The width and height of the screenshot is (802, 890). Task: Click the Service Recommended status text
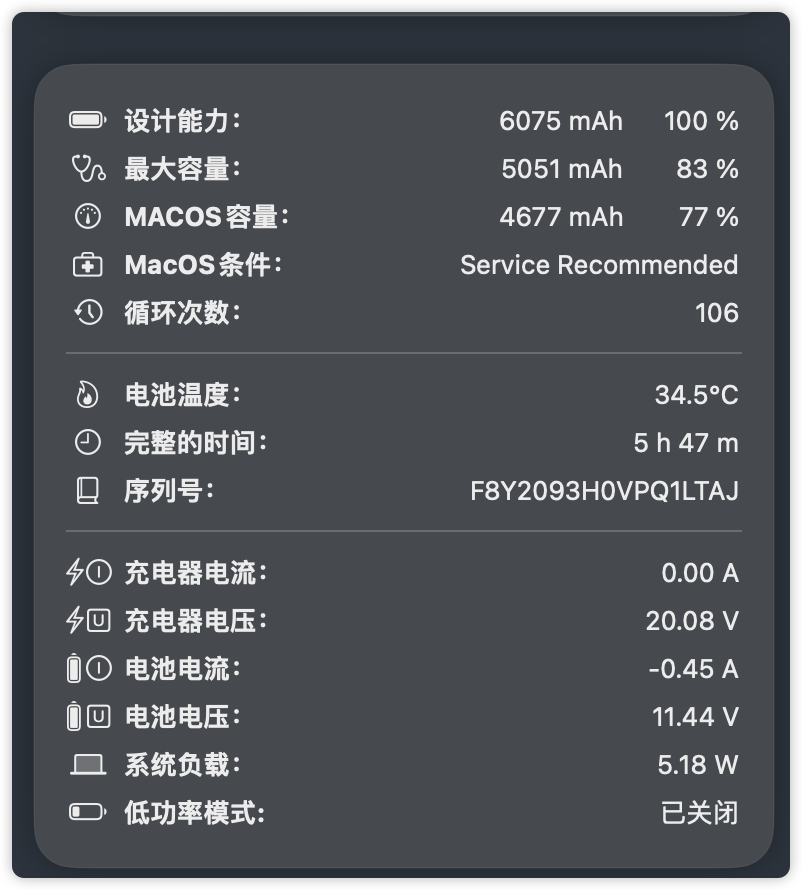[x=599, y=265]
